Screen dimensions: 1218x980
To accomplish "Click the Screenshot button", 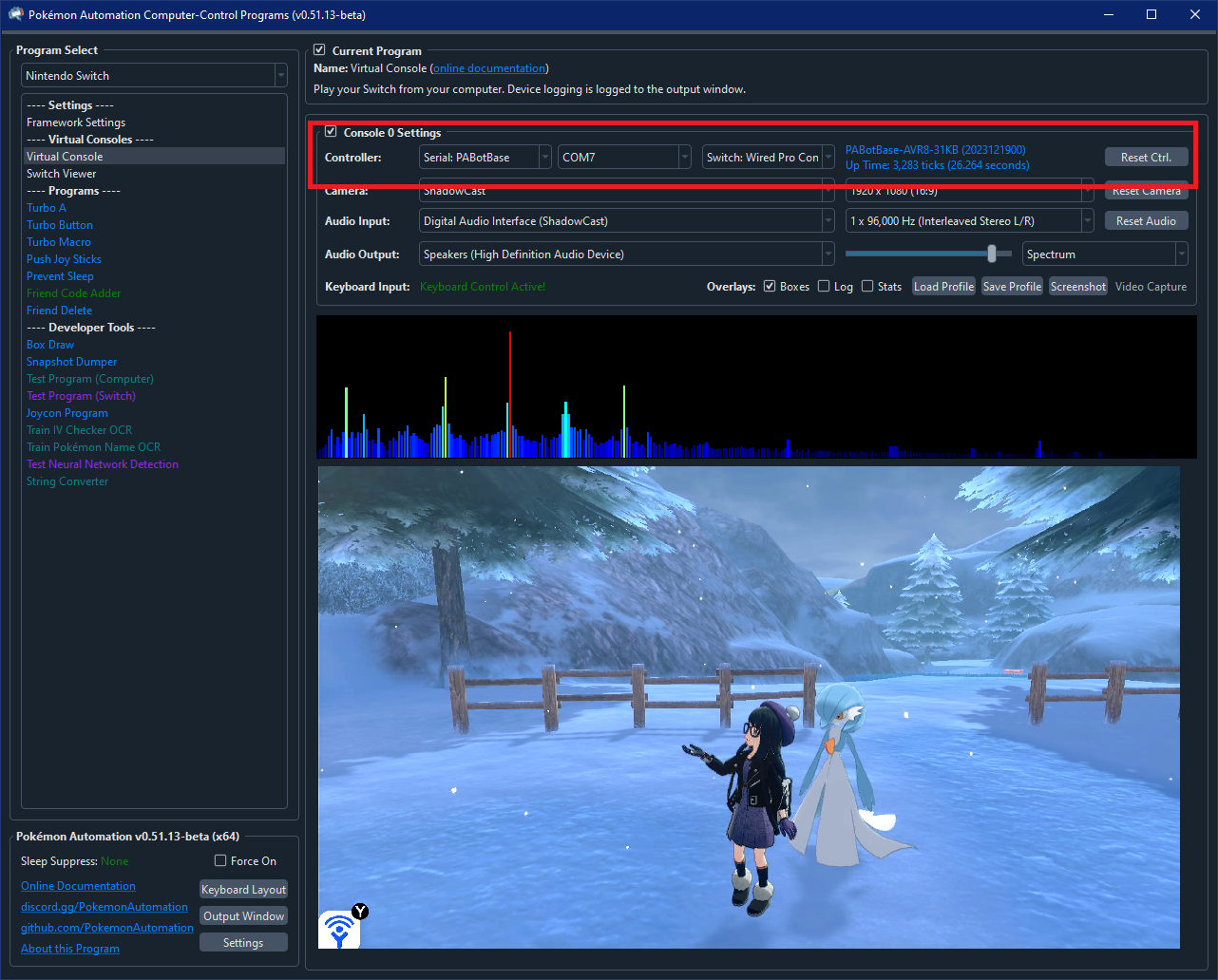I will point(1078,286).
